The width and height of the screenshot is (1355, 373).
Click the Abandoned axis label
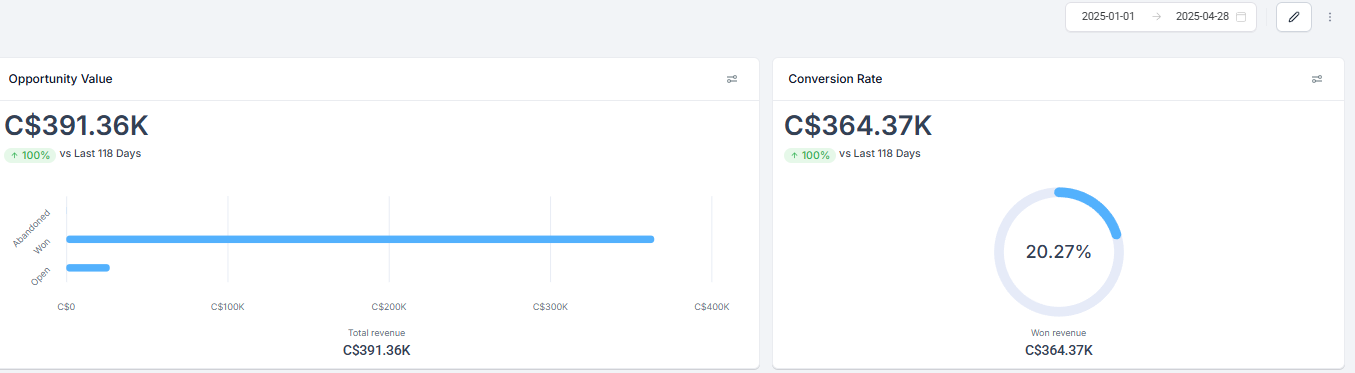click(x=32, y=228)
